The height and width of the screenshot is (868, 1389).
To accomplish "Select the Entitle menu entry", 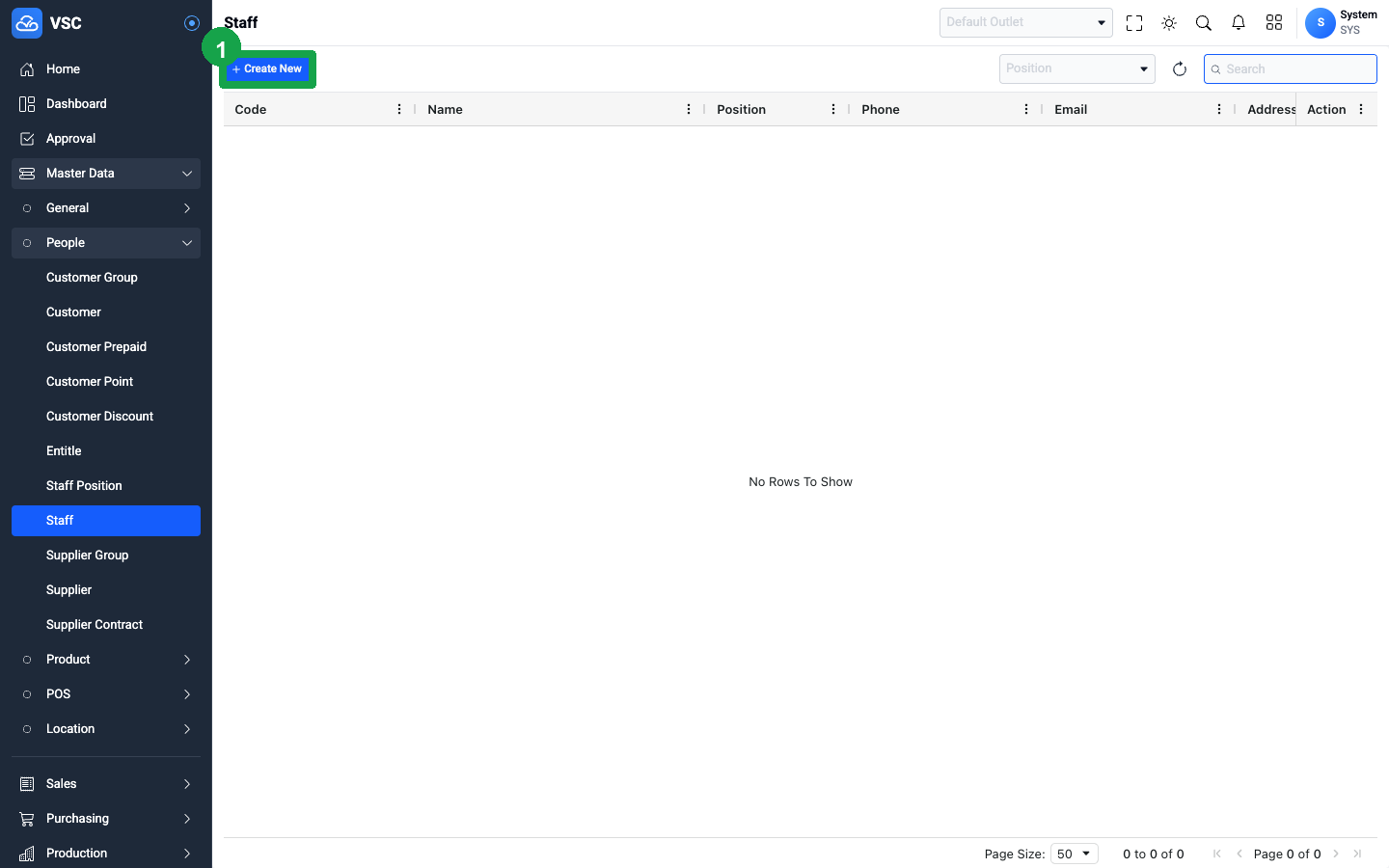I will [106, 451].
